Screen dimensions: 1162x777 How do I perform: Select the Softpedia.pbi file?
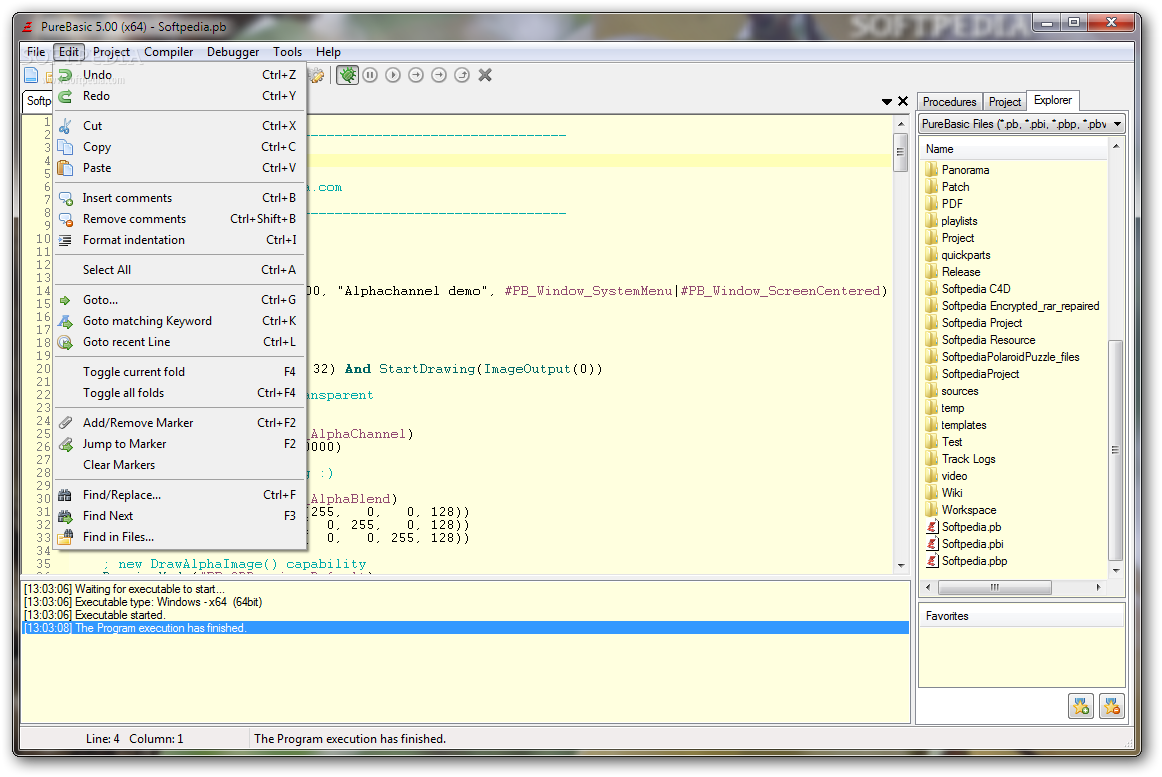972,544
